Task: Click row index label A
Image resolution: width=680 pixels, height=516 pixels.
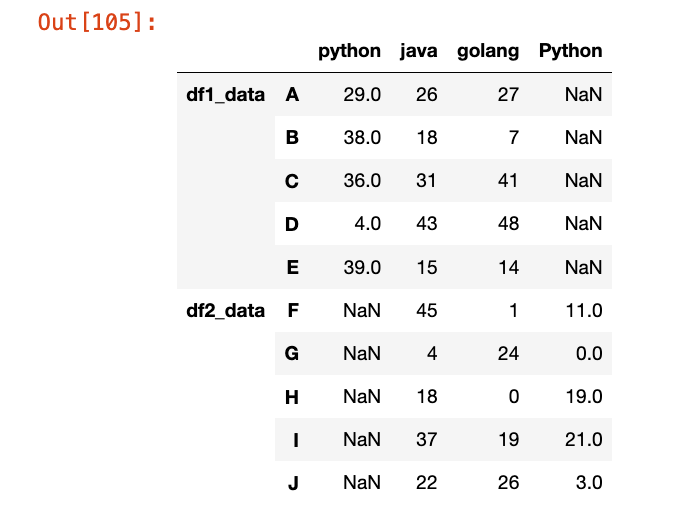Action: click(x=292, y=95)
